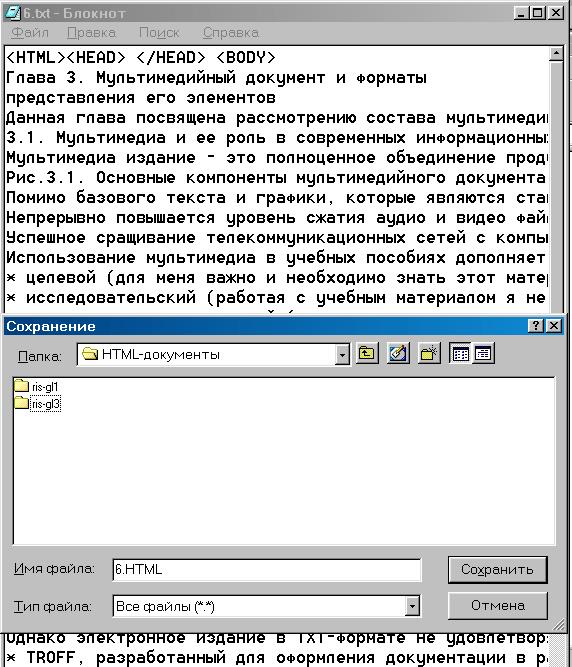572x667 pixels.
Task: Switch to Details view icon
Action: coord(483,353)
